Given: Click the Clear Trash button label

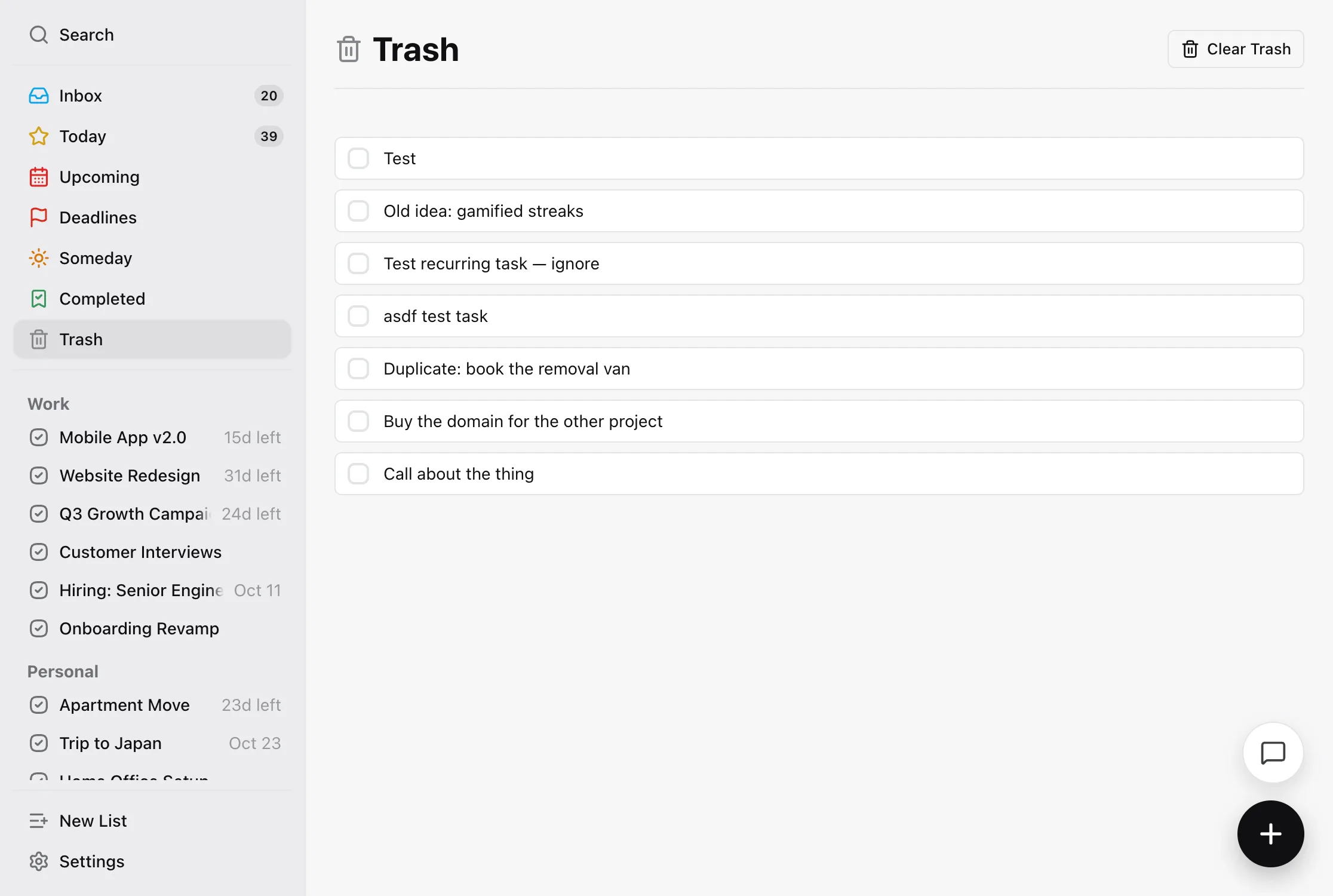Looking at the screenshot, I should [1249, 49].
